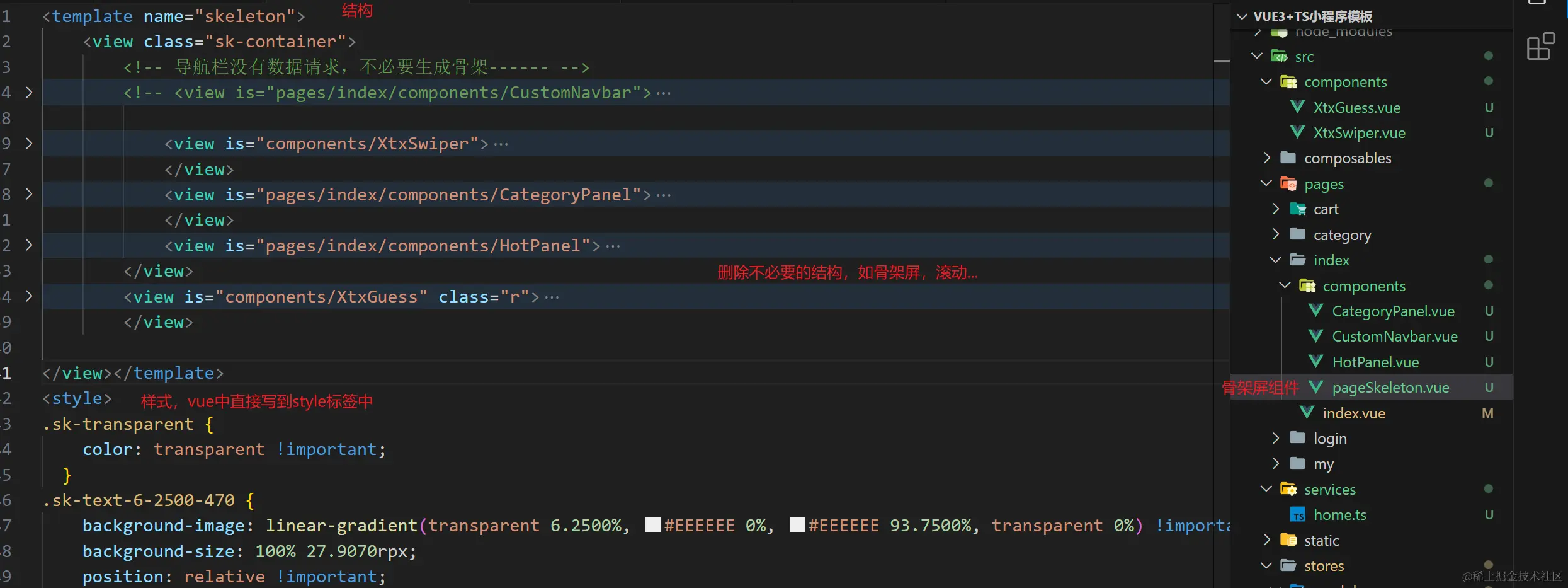Click the template name="skeleton" tag
This screenshot has width=1568, height=588.
point(174,16)
